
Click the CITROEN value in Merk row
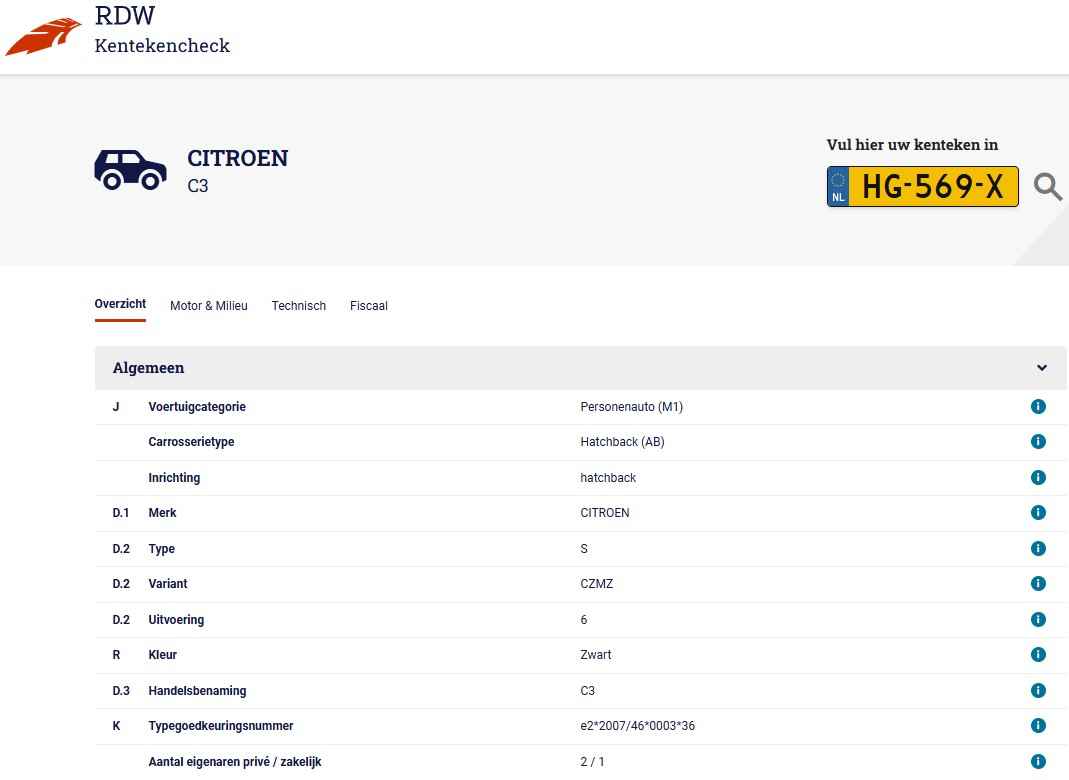pos(605,513)
